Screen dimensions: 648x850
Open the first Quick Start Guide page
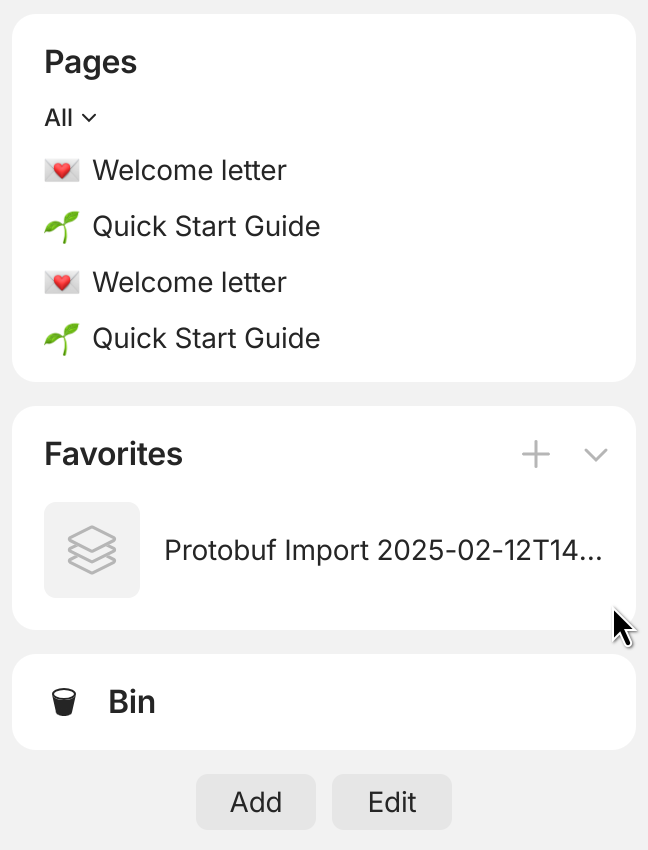(x=206, y=227)
